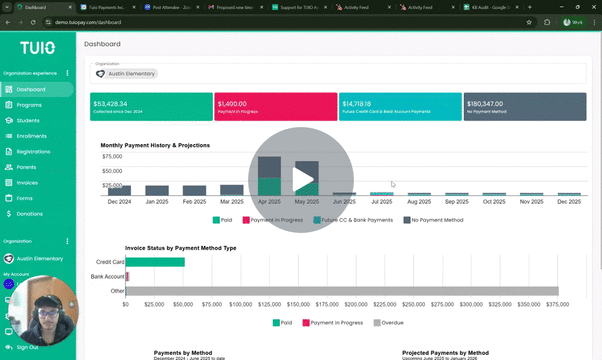Toggle the No Payment Method legend
The height and width of the screenshot is (360, 602).
point(433,220)
